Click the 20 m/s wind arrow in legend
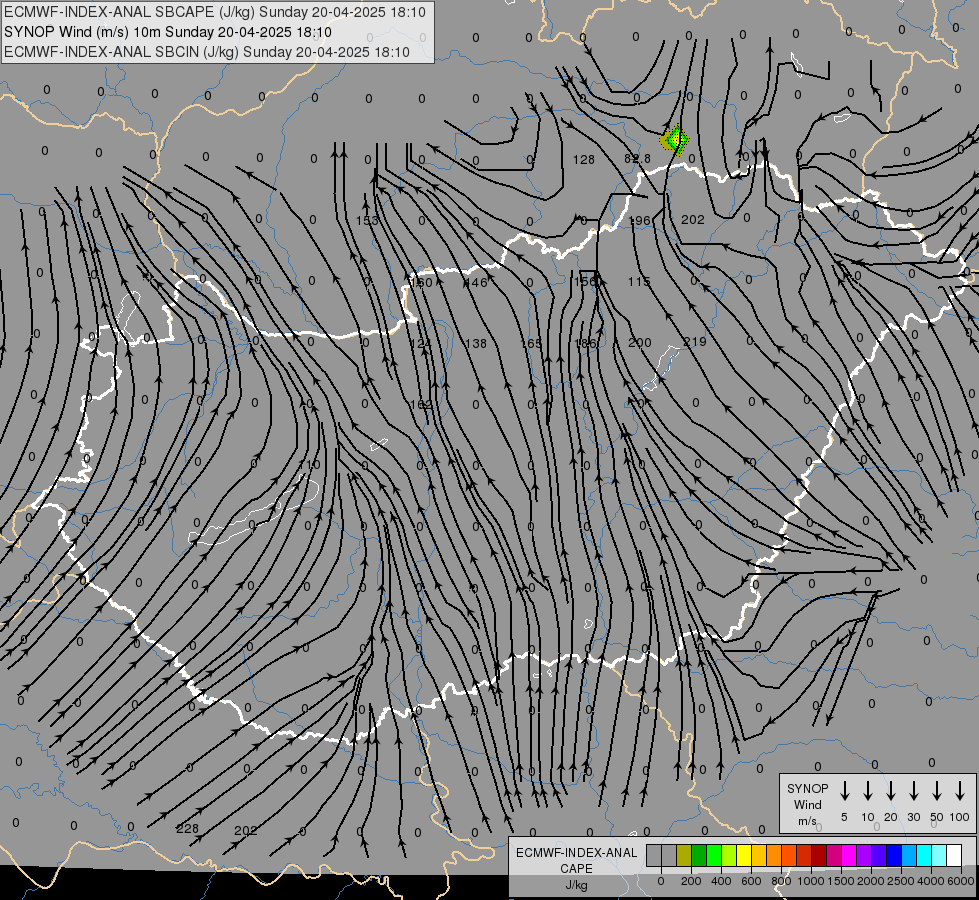The image size is (979, 900). [890, 791]
